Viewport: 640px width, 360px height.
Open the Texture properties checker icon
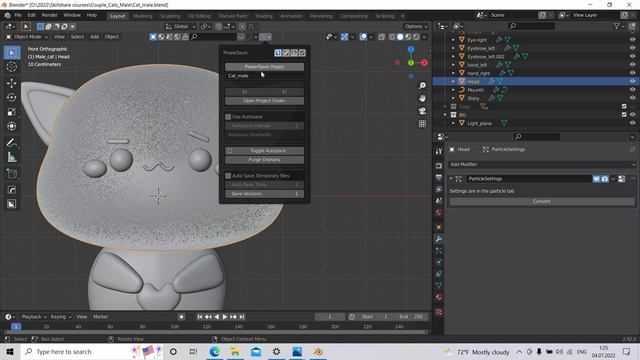click(439, 312)
